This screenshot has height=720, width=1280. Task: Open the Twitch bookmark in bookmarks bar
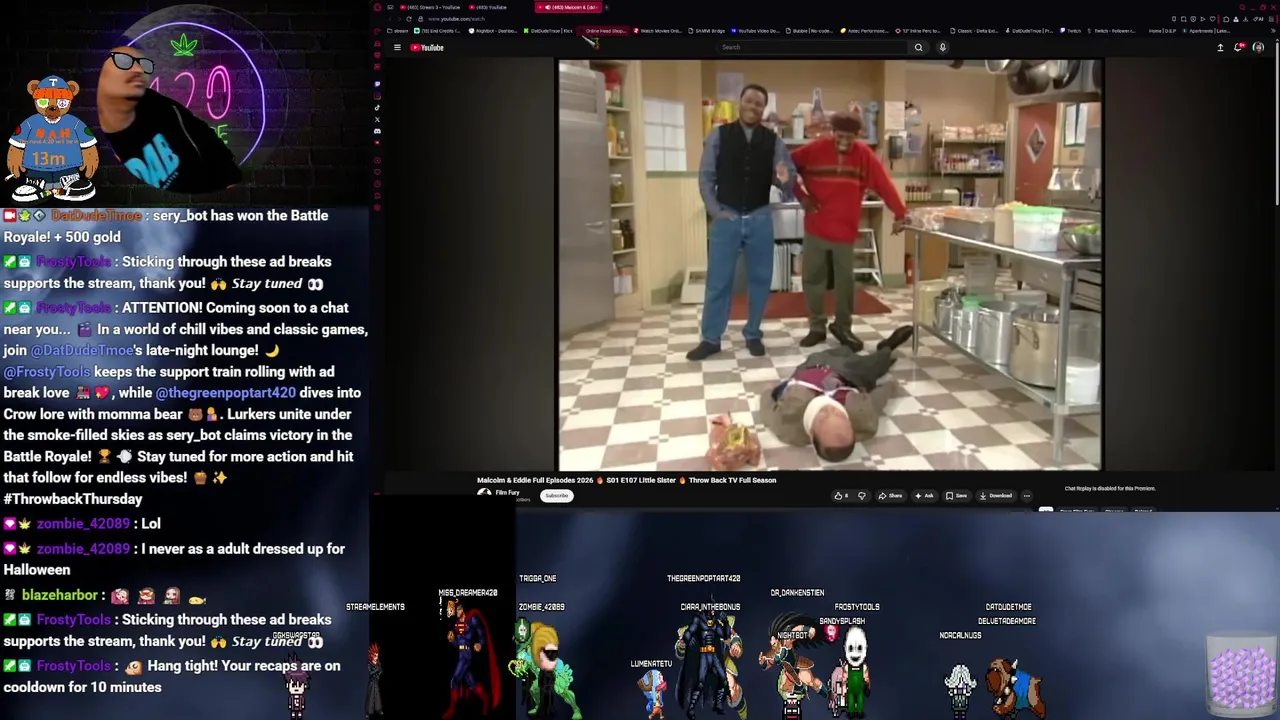coord(1071,31)
